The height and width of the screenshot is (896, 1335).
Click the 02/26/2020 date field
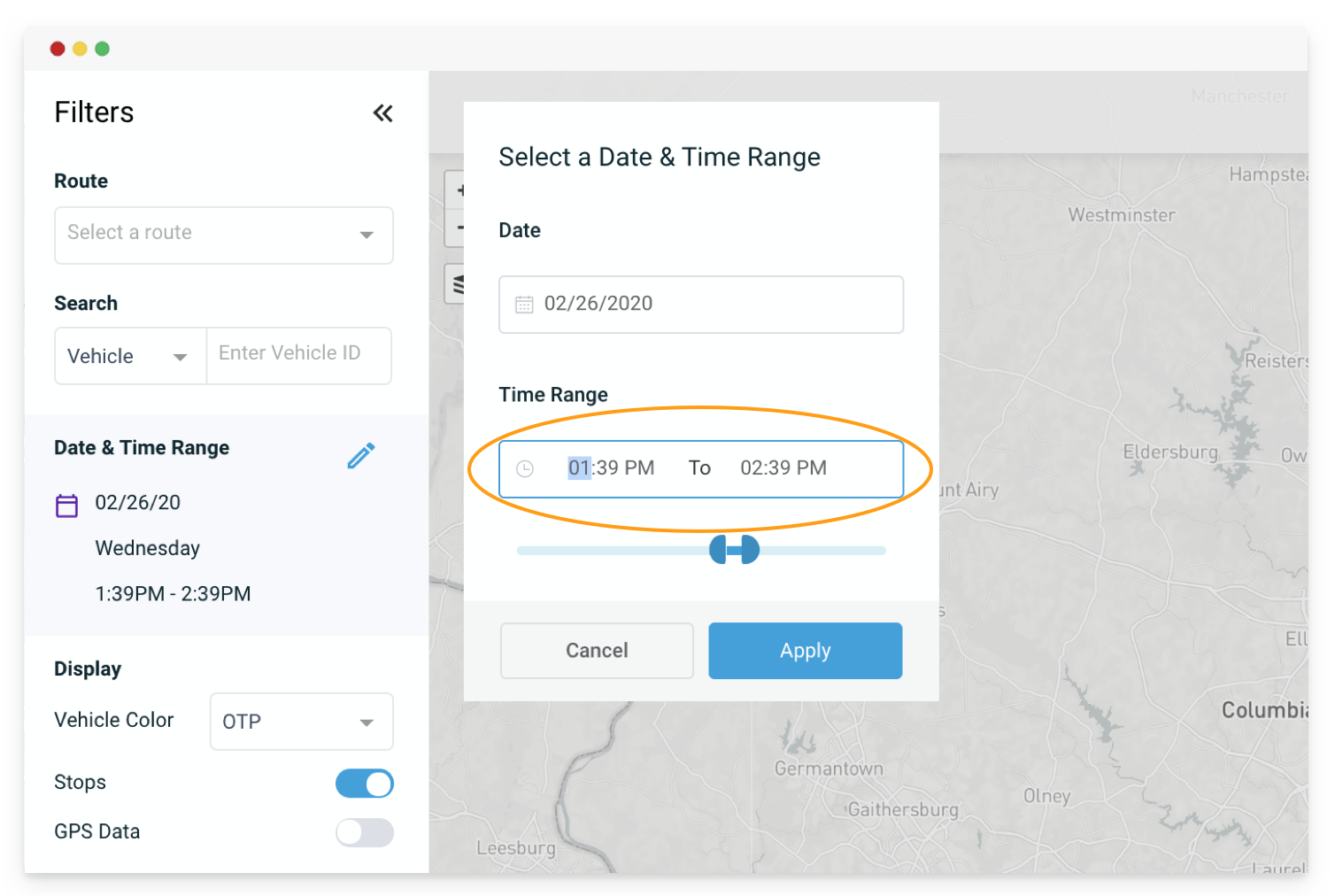pos(701,305)
